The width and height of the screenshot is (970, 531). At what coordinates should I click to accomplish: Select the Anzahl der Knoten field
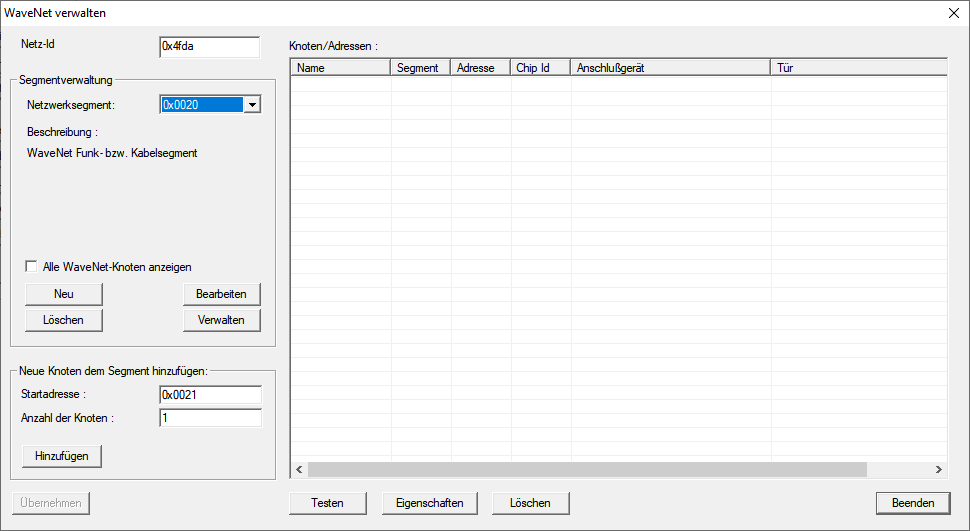210,418
